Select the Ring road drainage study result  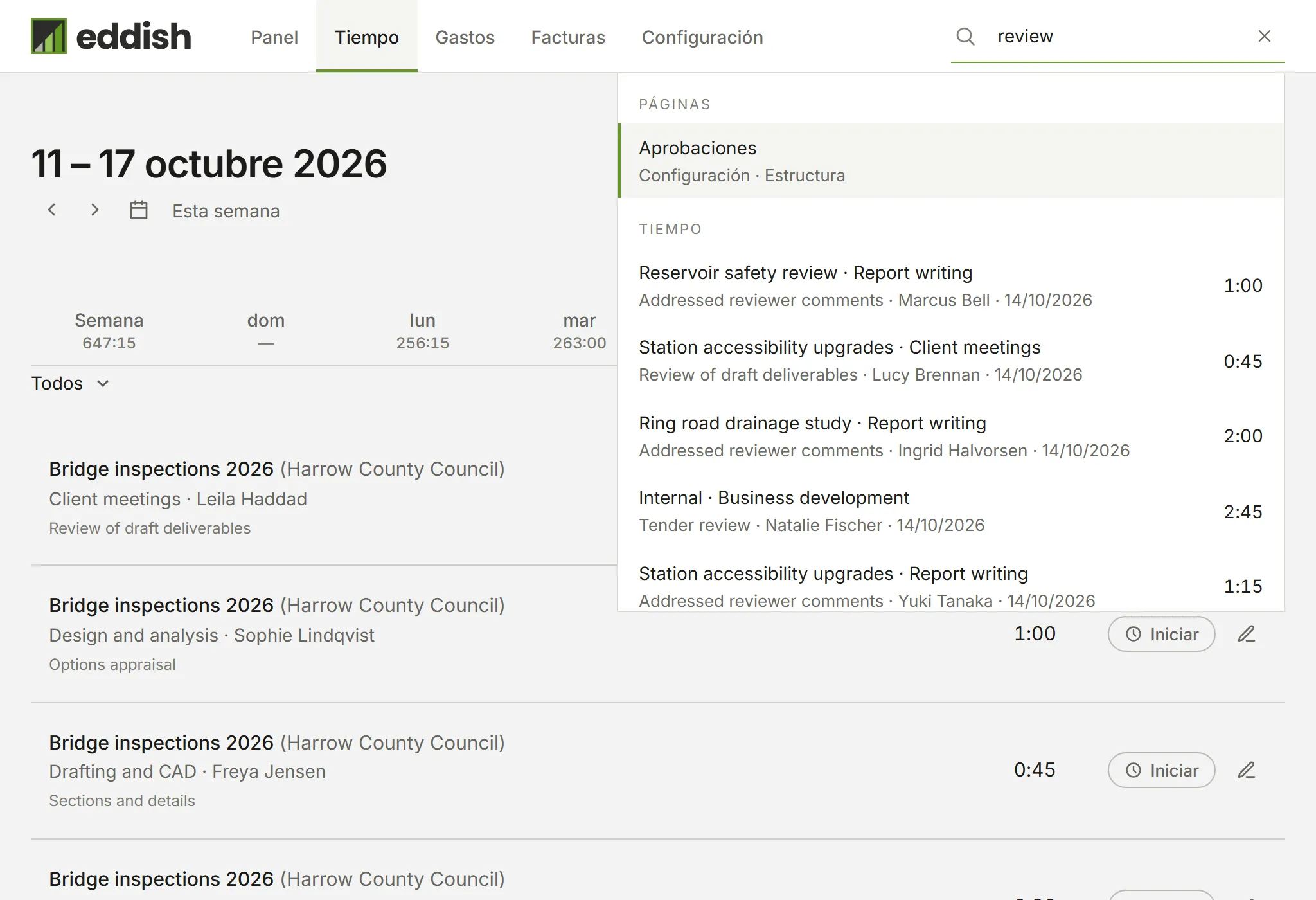pyautogui.click(x=951, y=437)
